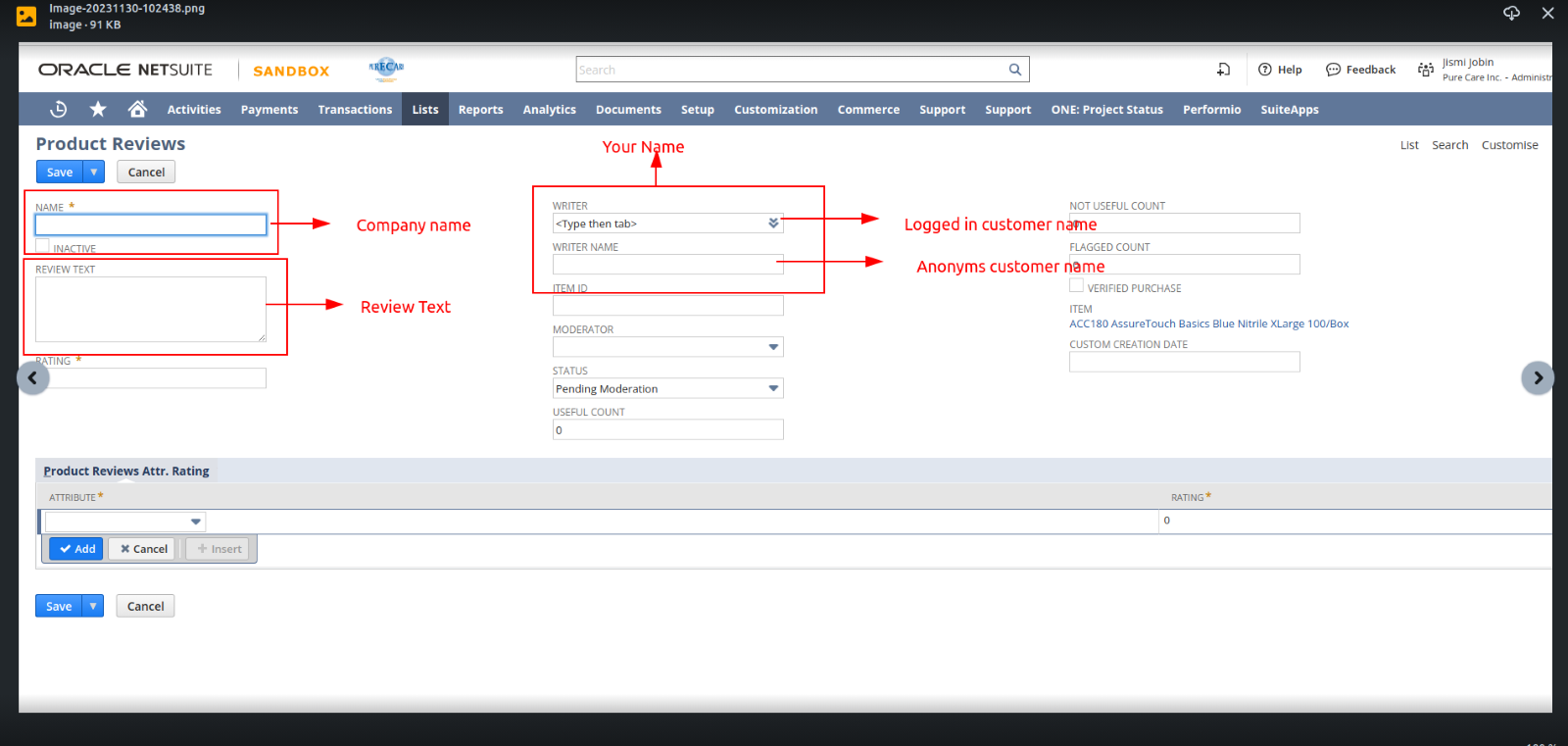Click the Review Text field
This screenshot has width=1568, height=746.
(x=150, y=309)
